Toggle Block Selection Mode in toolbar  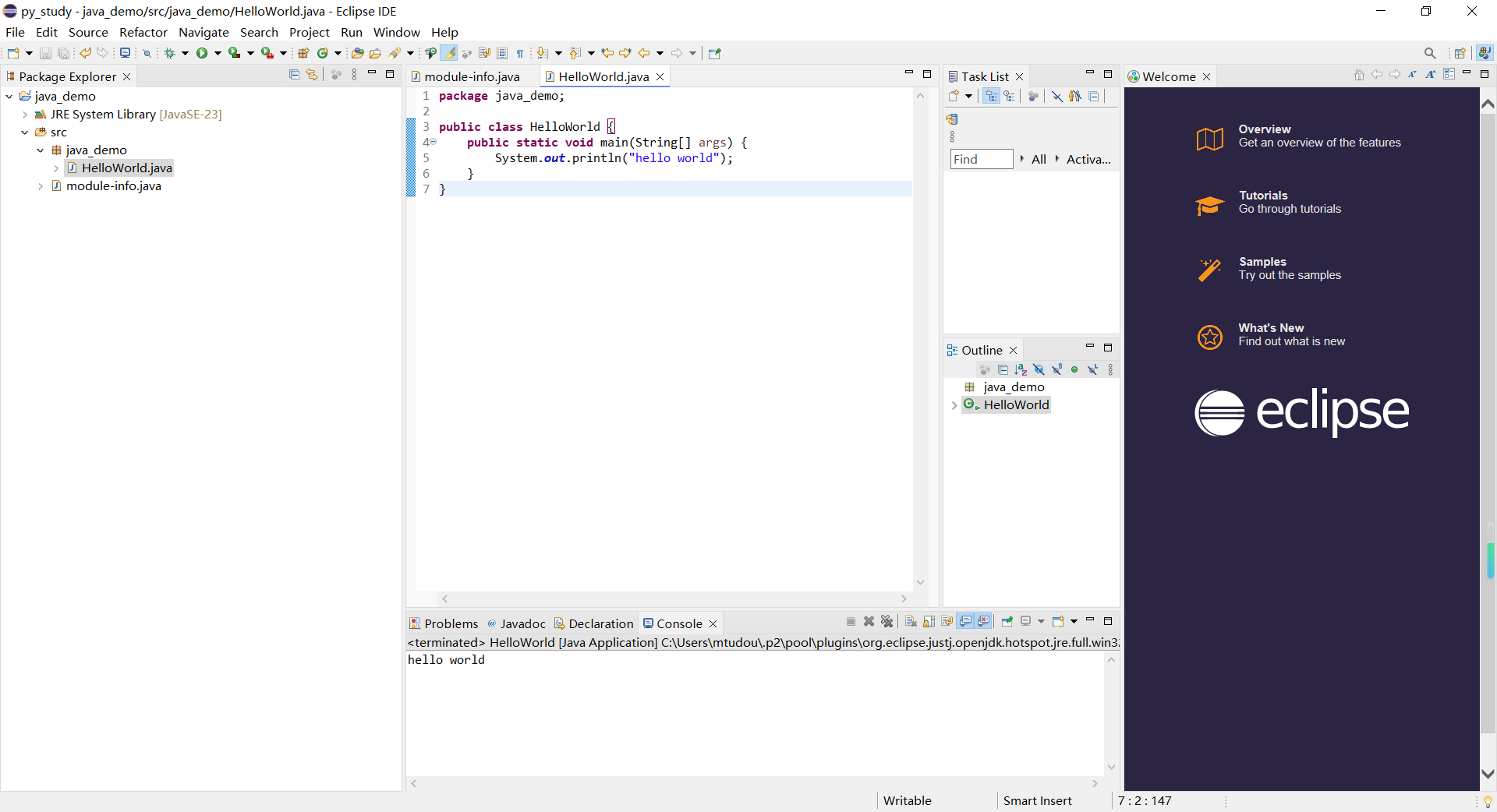502,53
